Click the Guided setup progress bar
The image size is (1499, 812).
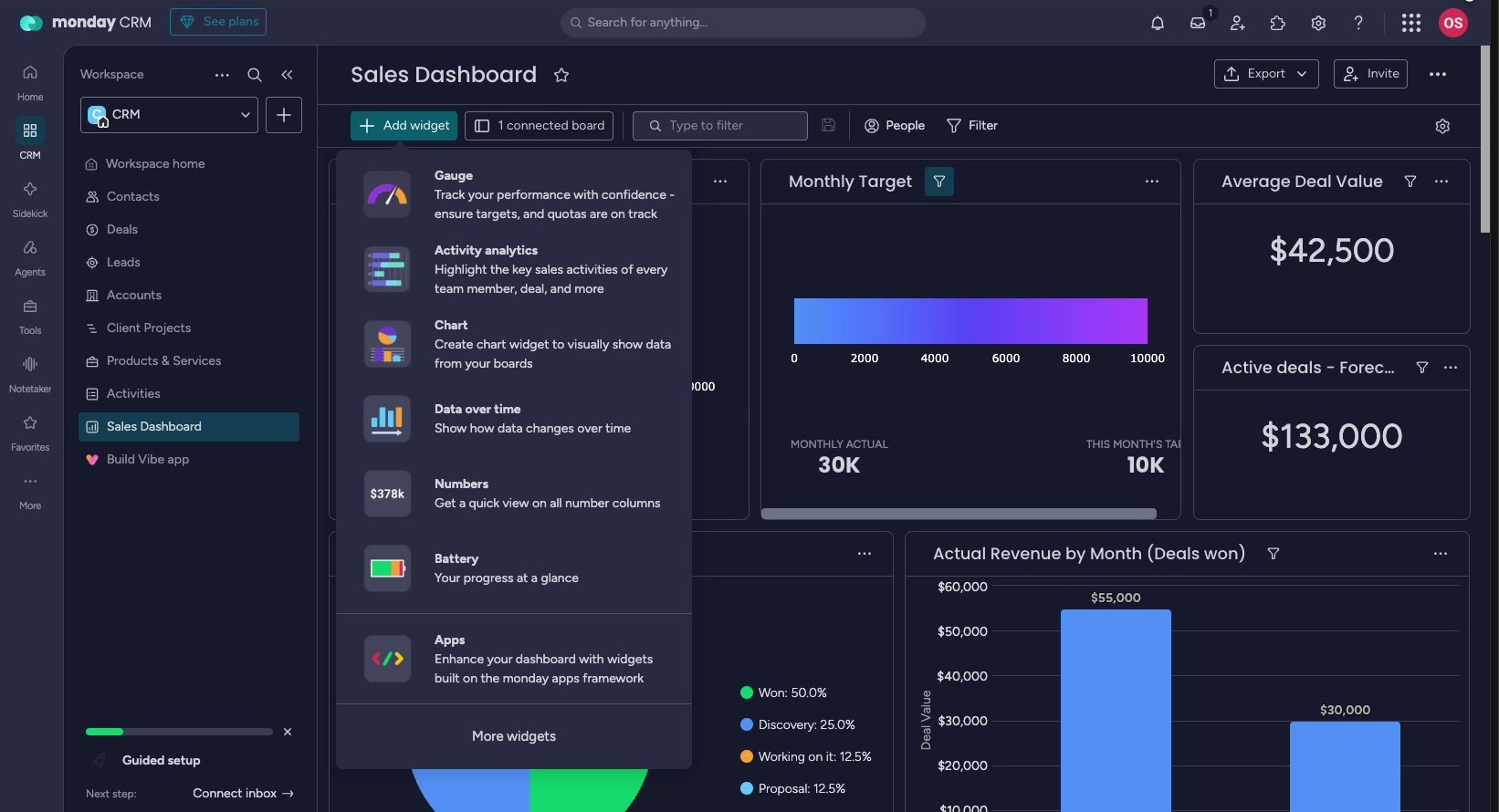(179, 732)
